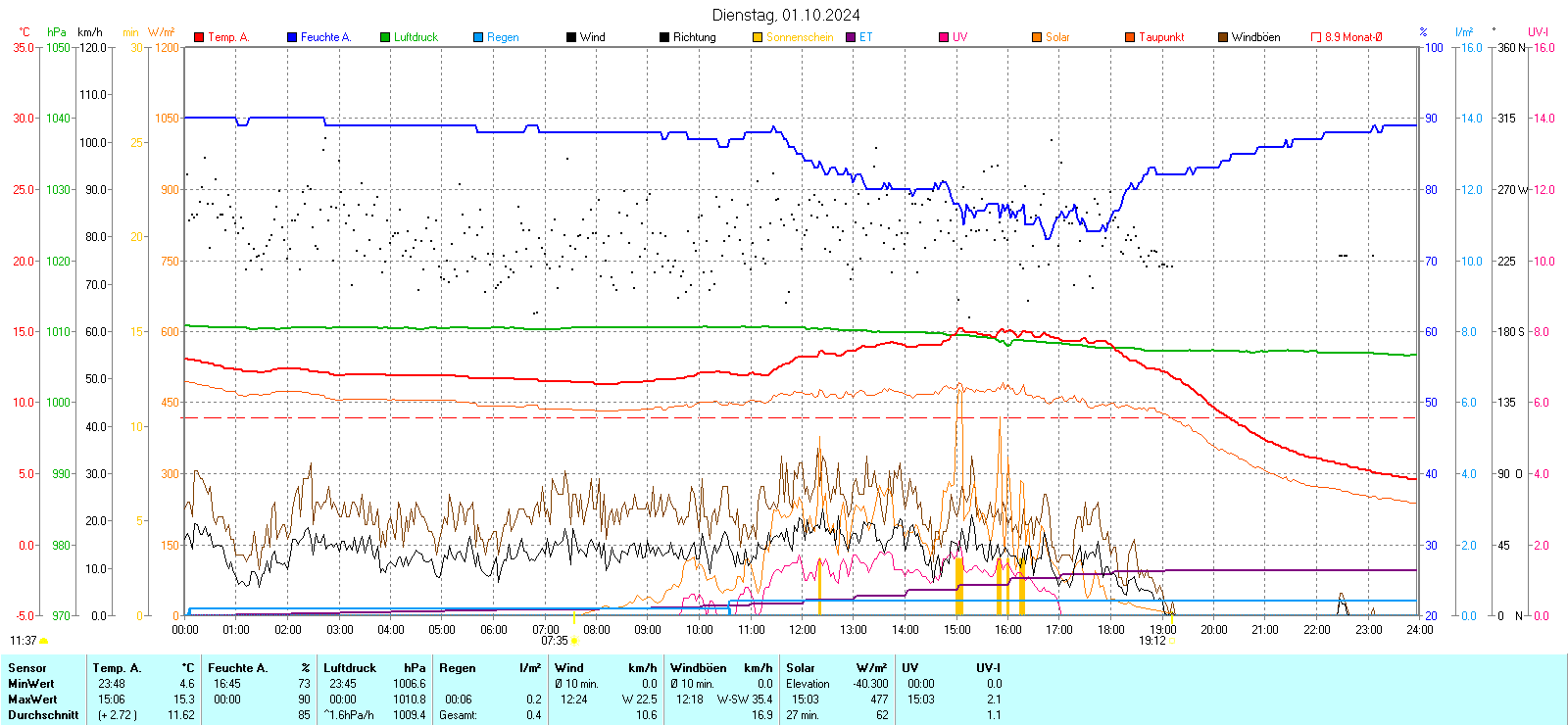The width and height of the screenshot is (1568, 725).
Task: Click the yellow Sonnenschein legend marker
Action: click(758, 37)
